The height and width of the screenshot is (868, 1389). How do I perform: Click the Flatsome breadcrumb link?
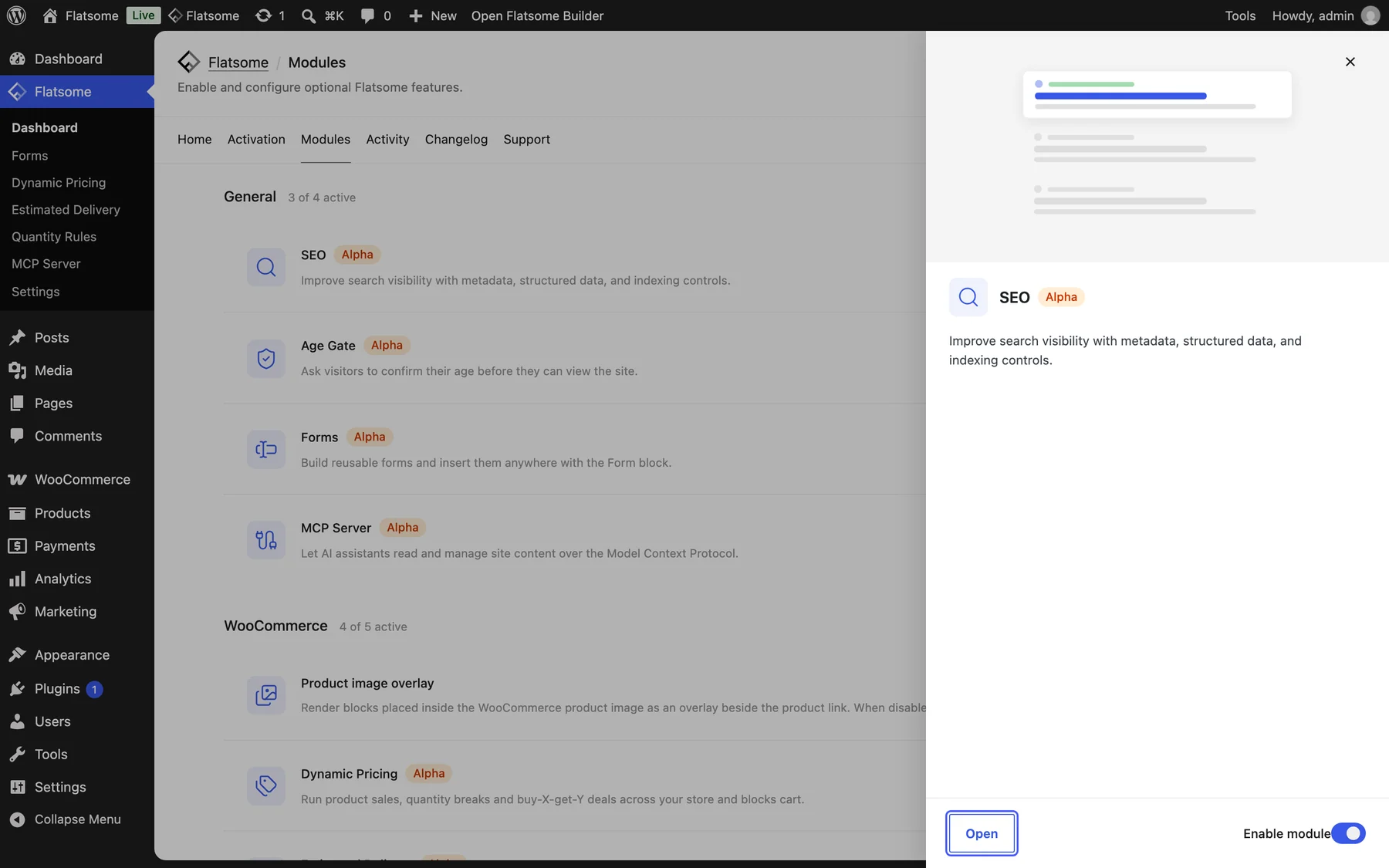point(238,62)
